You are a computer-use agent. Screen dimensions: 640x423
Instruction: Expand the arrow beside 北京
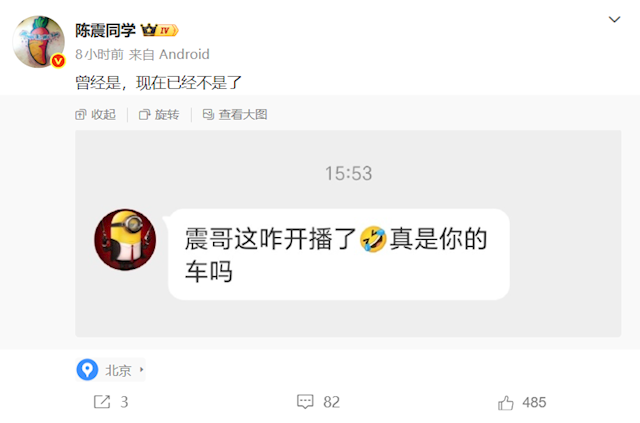(x=141, y=370)
